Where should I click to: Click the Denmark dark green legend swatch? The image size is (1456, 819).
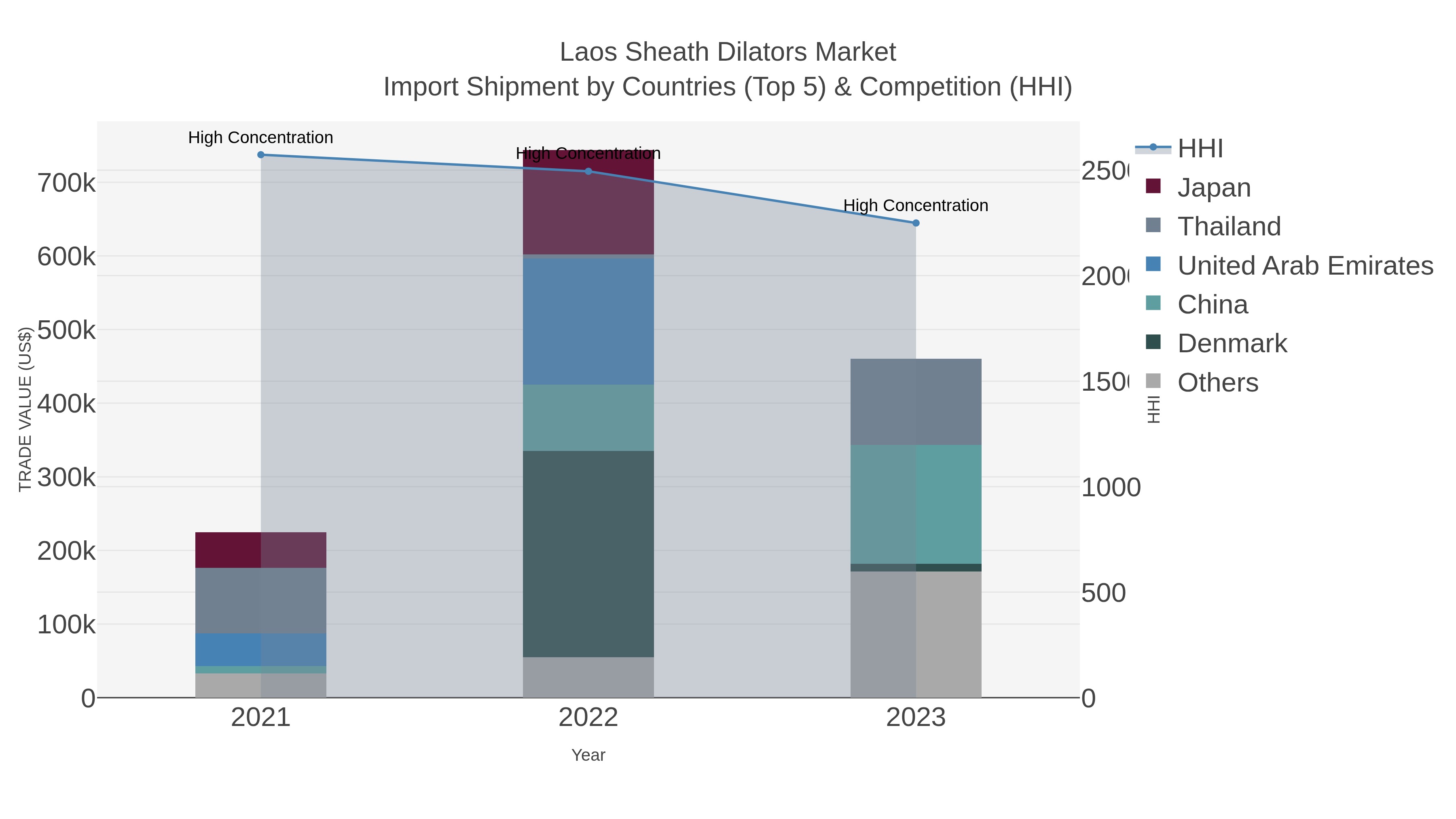click(x=1153, y=341)
